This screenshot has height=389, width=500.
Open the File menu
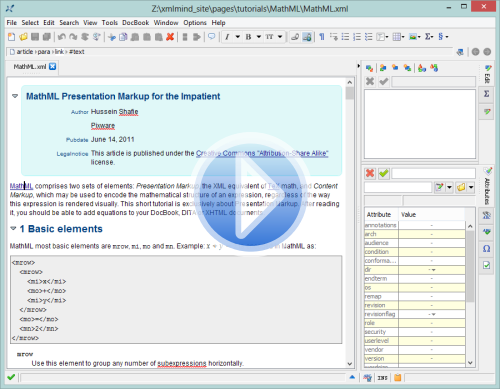click(12, 23)
